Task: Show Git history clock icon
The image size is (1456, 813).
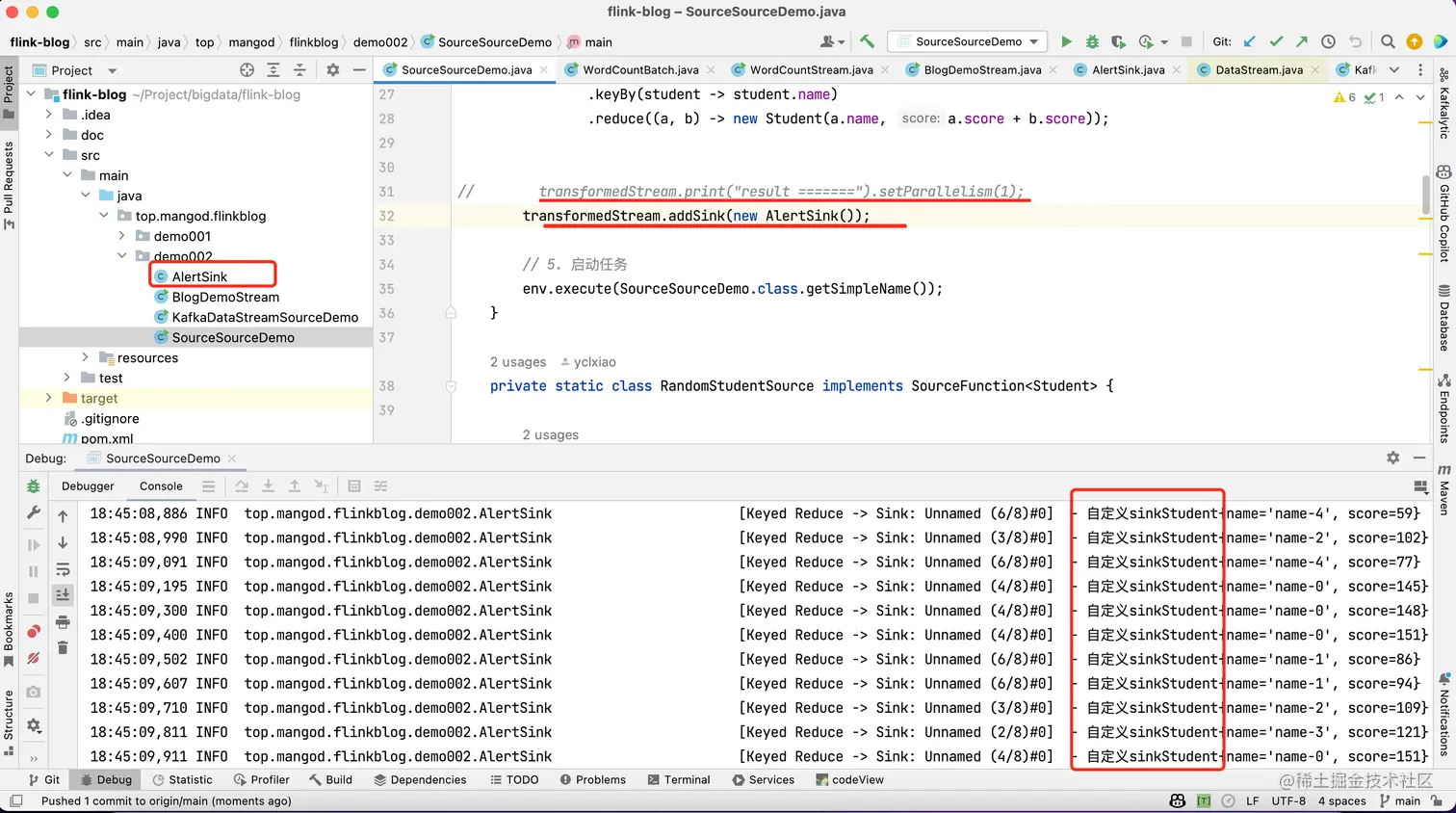Action: pyautogui.click(x=1328, y=41)
